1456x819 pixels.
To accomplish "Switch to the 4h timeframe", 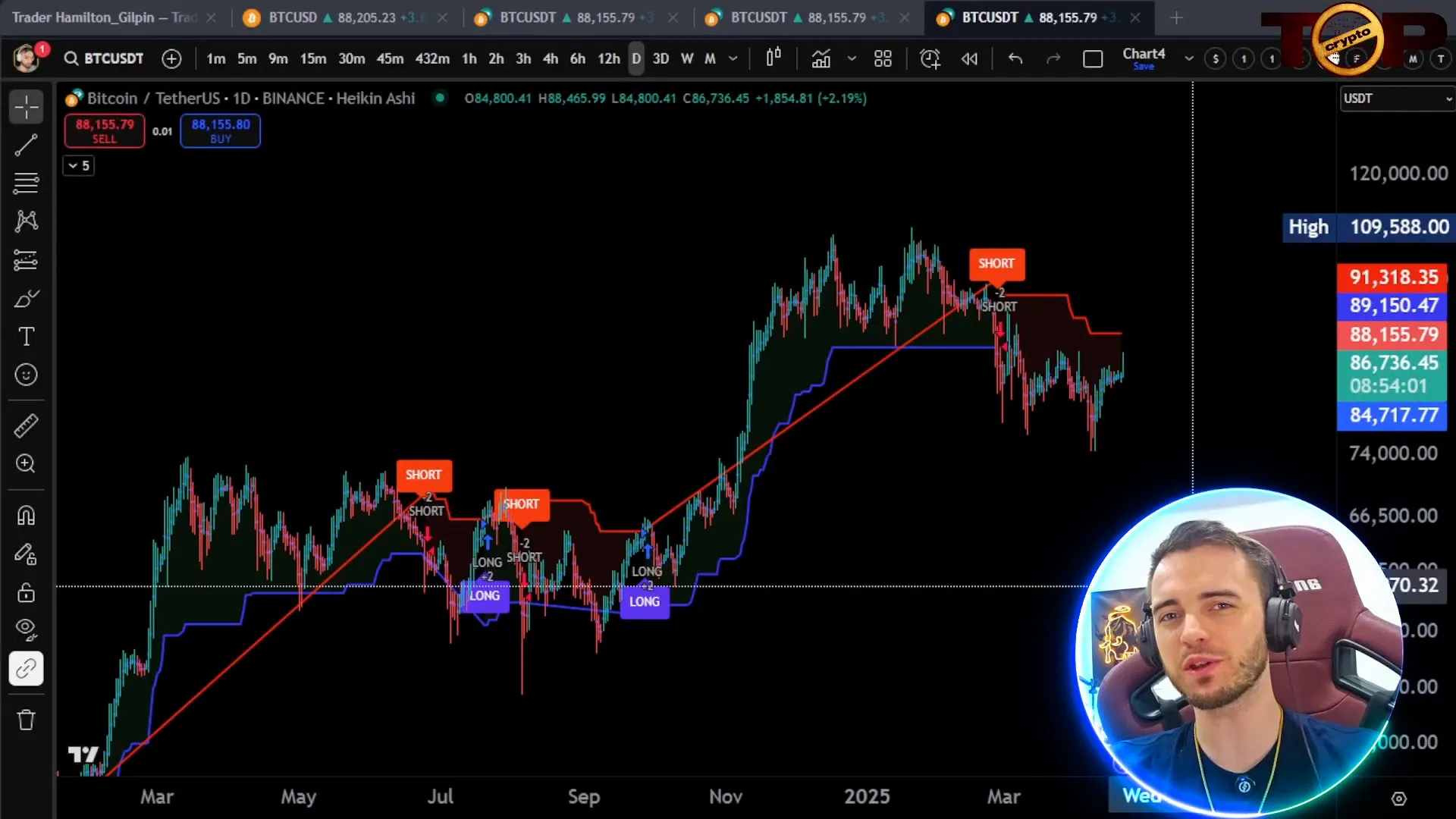I will [x=550, y=58].
